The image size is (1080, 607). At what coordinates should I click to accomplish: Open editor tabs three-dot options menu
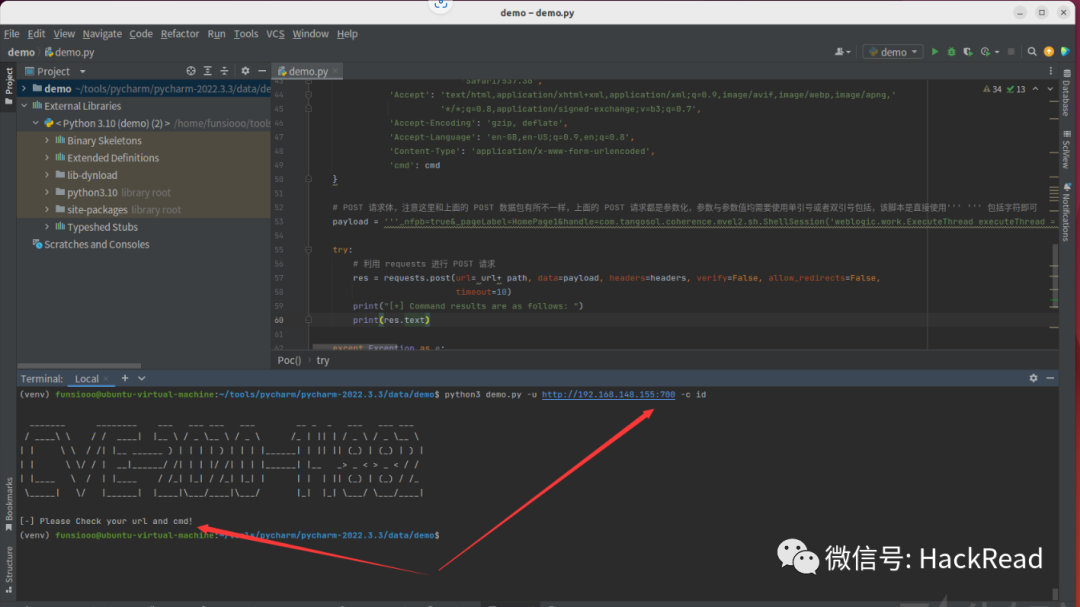pos(1050,71)
